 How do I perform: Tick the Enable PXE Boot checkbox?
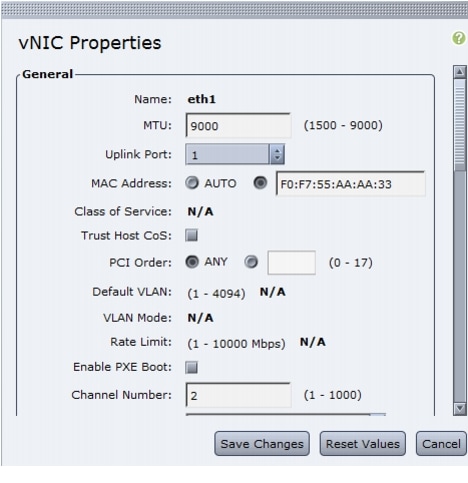coord(192,367)
